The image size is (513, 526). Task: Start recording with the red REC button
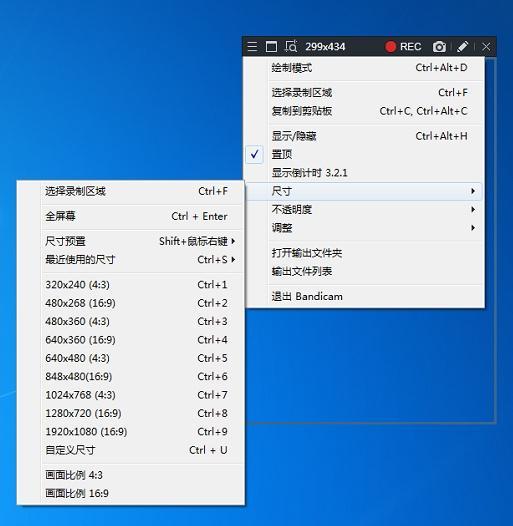pyautogui.click(x=403, y=46)
